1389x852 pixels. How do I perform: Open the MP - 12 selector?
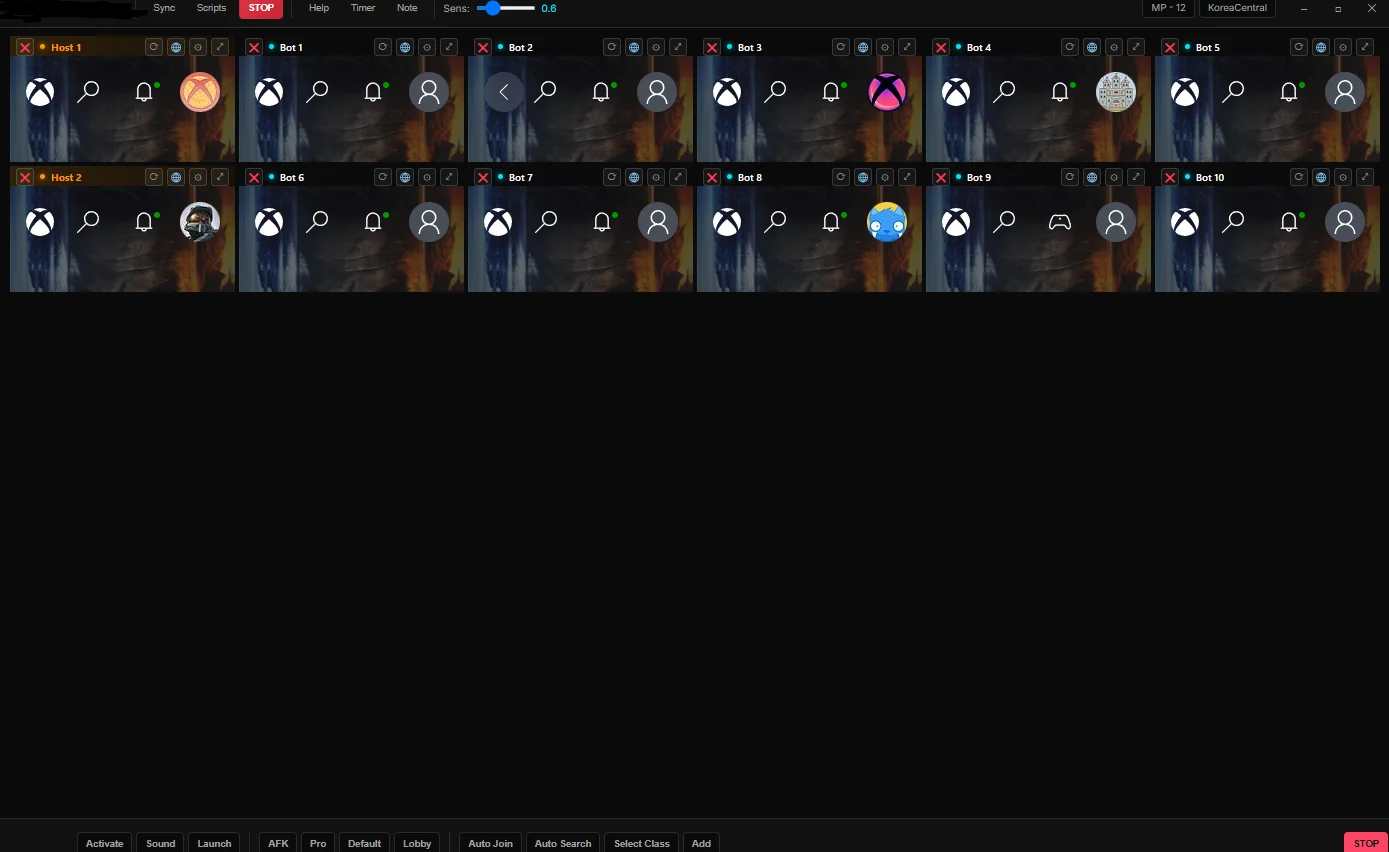coord(1168,8)
